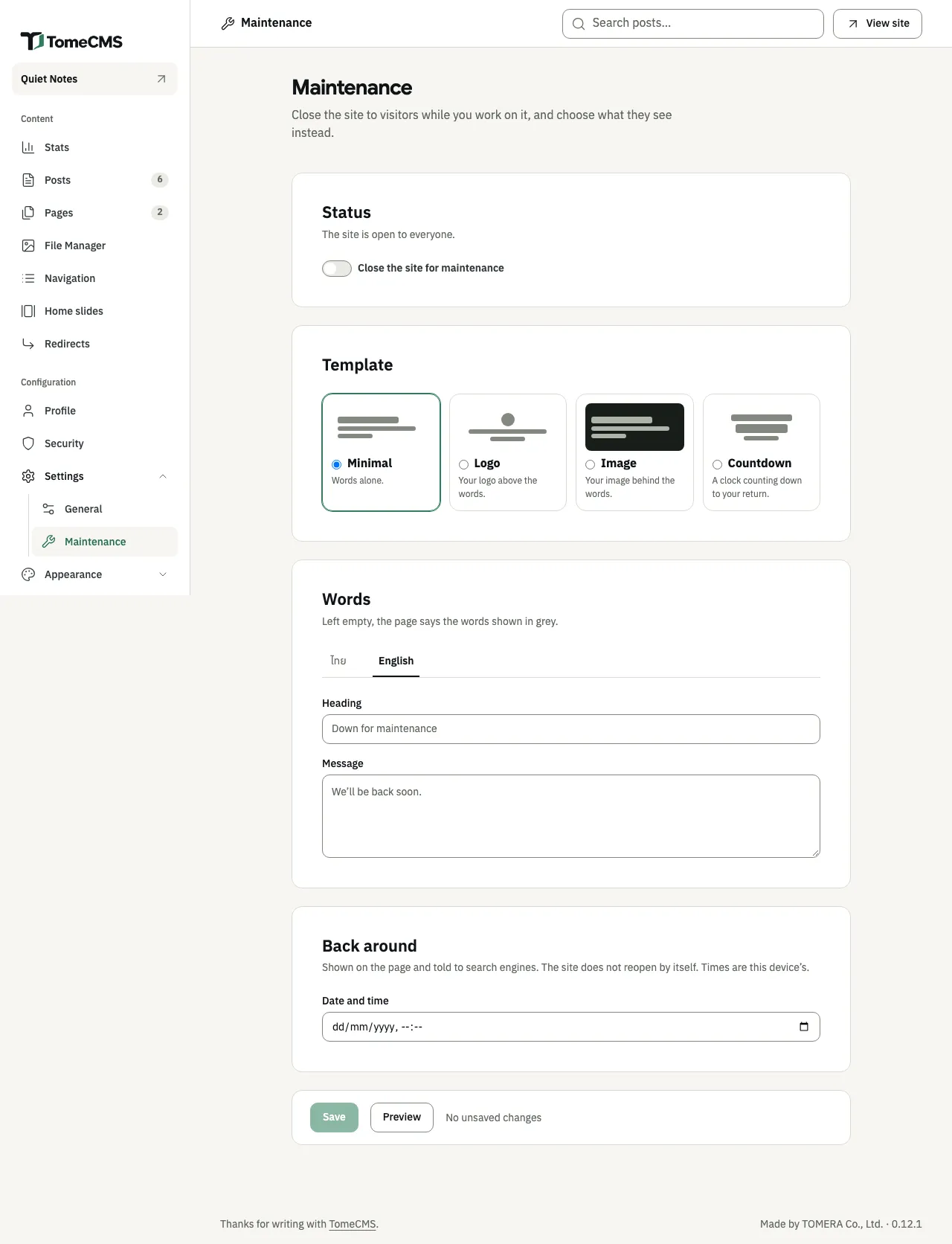Image resolution: width=952 pixels, height=1244 pixels.
Task: Click the wrench icon in top bar
Action: (228, 24)
